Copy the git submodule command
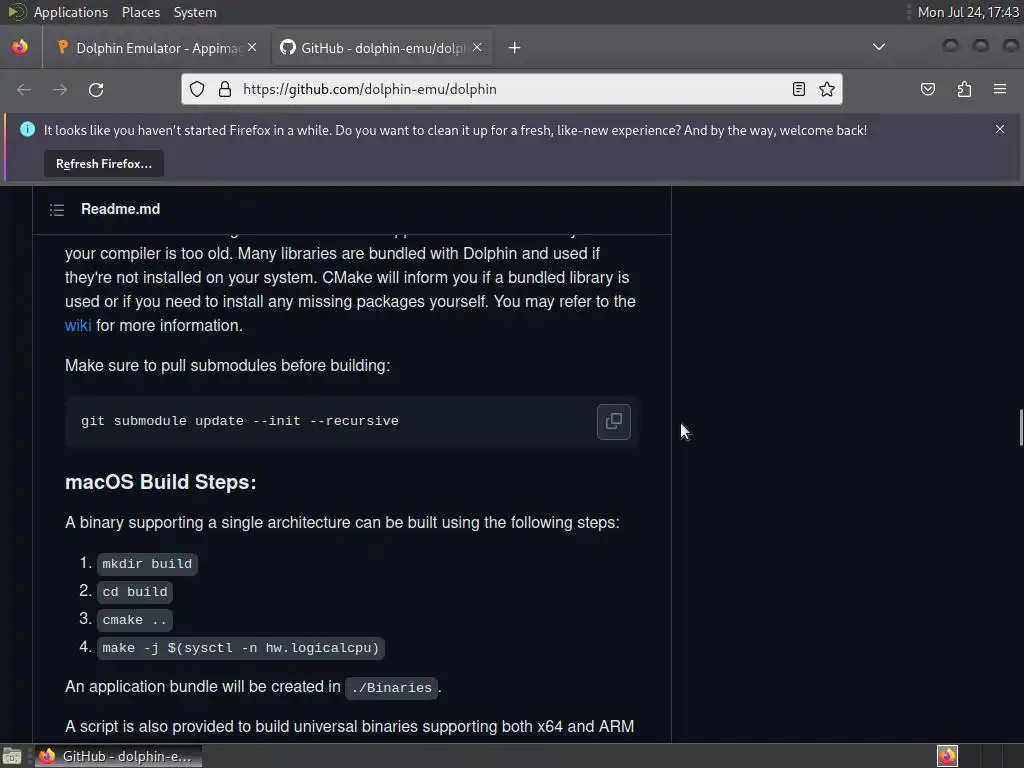The width and height of the screenshot is (1024, 768). (x=613, y=421)
